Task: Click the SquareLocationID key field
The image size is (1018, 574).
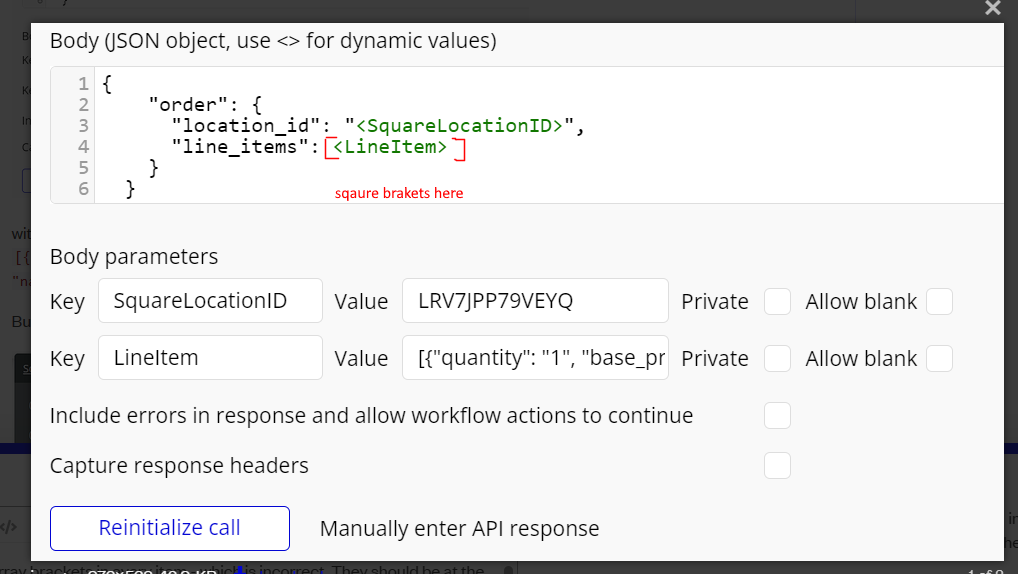Action: [210, 301]
